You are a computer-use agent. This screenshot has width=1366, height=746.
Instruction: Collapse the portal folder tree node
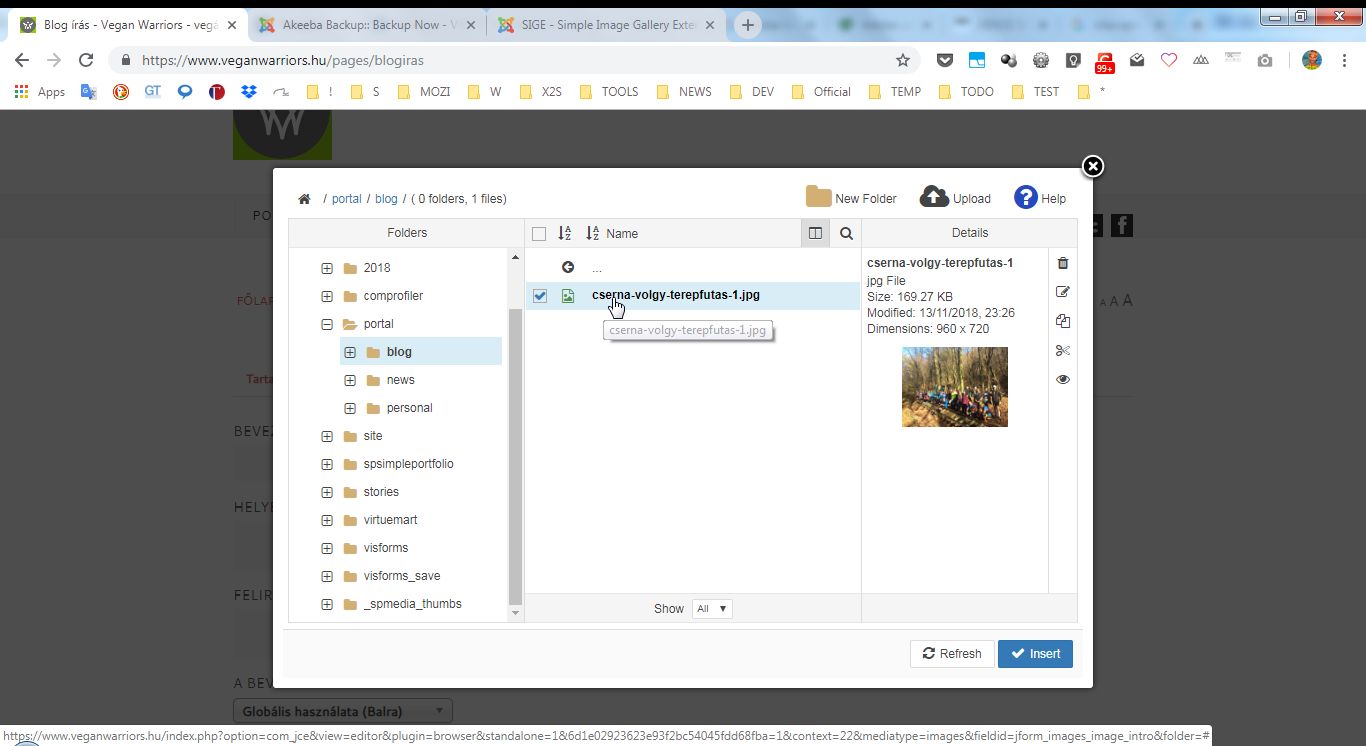[327, 324]
